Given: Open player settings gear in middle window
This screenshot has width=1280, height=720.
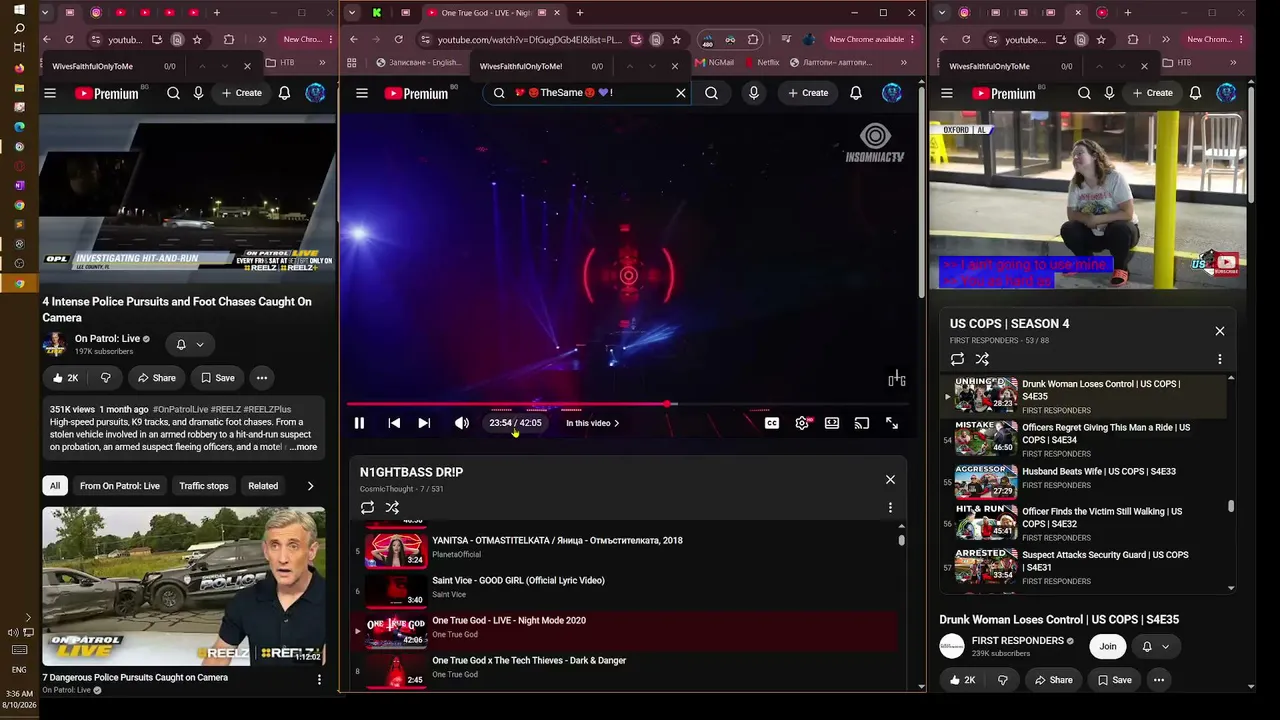Looking at the screenshot, I should click(x=802, y=423).
